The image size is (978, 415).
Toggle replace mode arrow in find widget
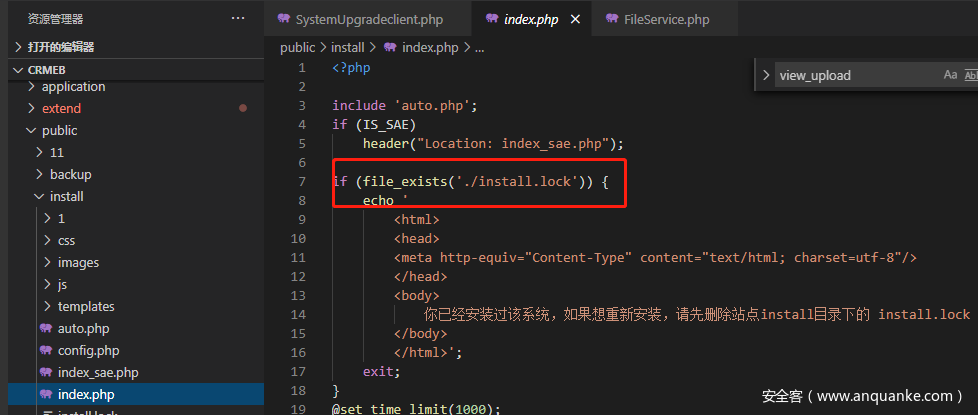[766, 75]
